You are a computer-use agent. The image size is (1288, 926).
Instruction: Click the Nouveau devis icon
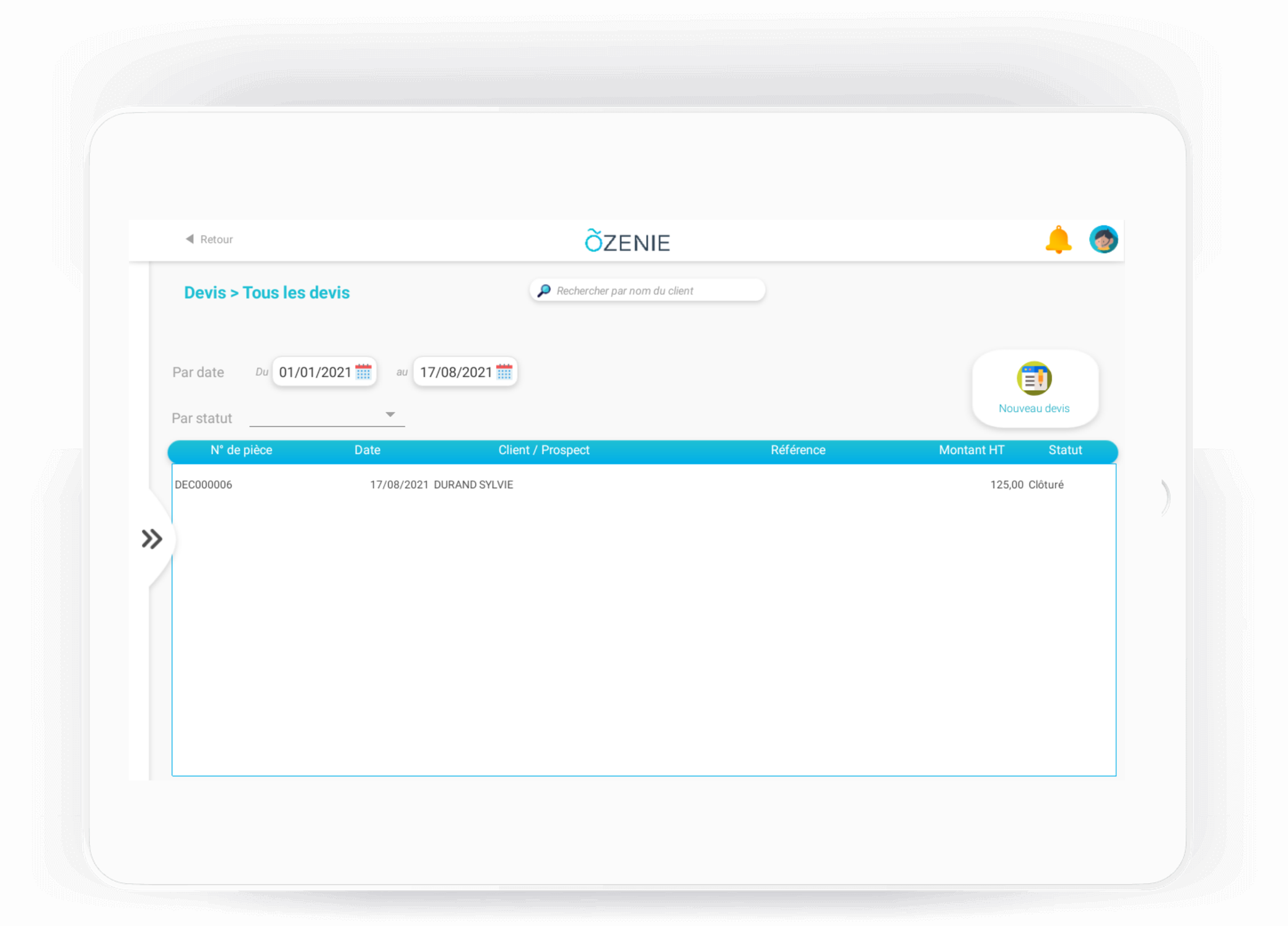click(x=1034, y=378)
